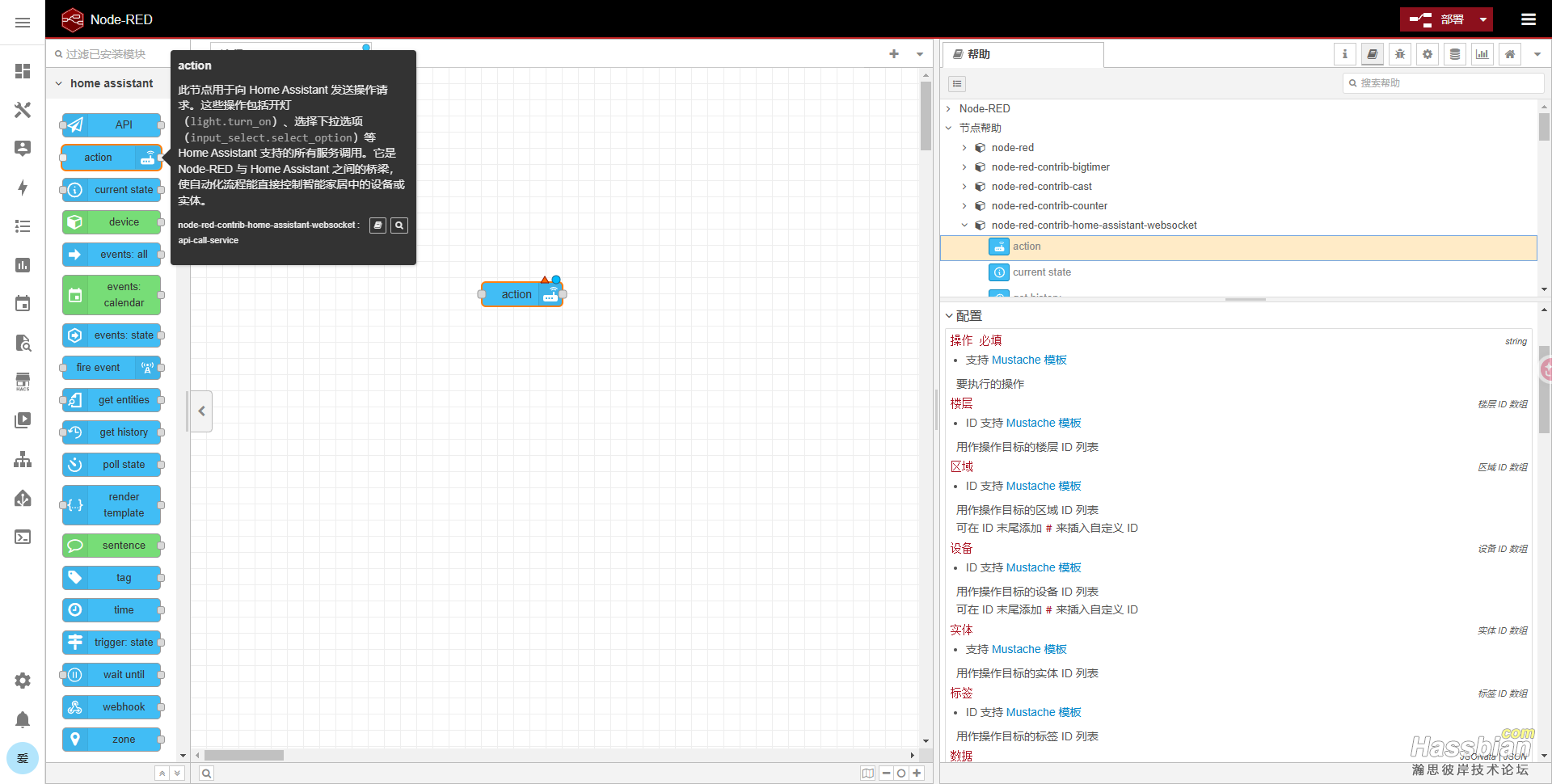The image size is (1552, 784).
Task: Open the Calendar sidebar icon
Action: coord(23,304)
